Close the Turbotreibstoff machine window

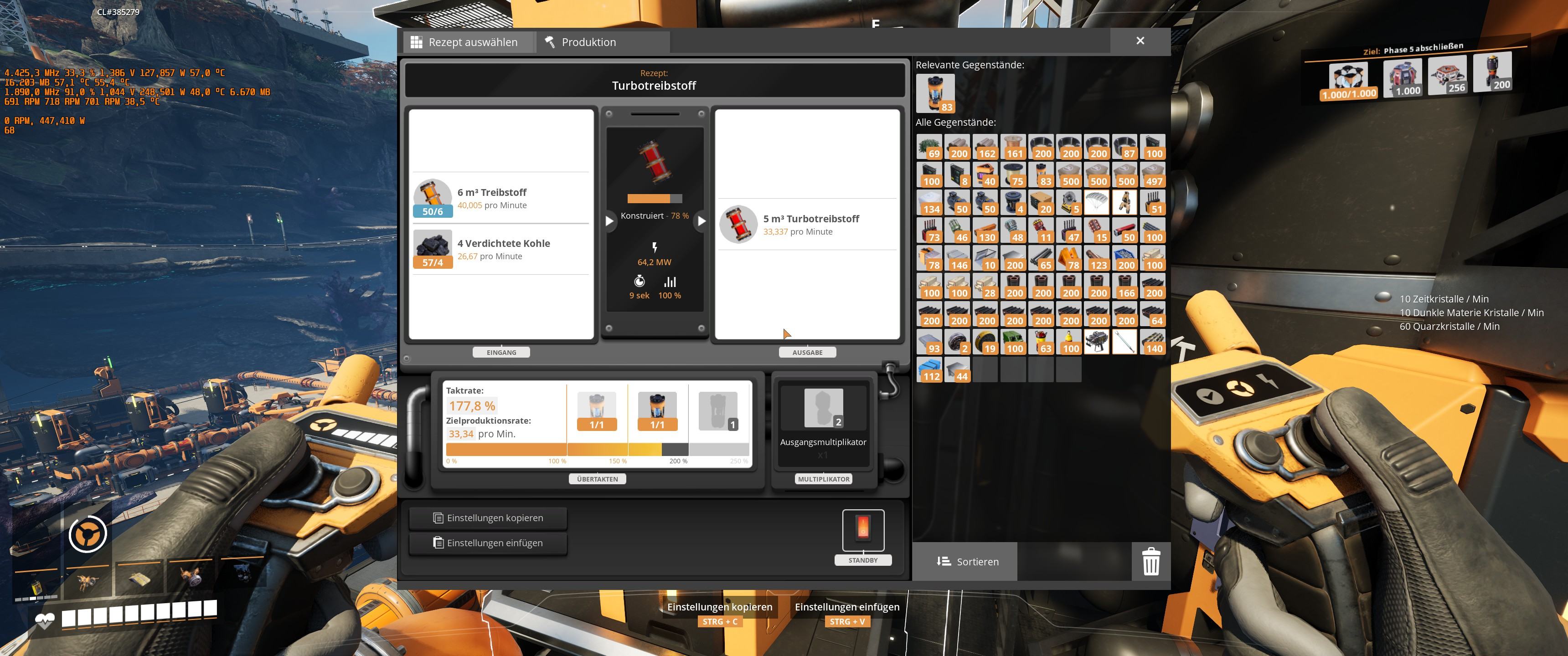point(1140,41)
